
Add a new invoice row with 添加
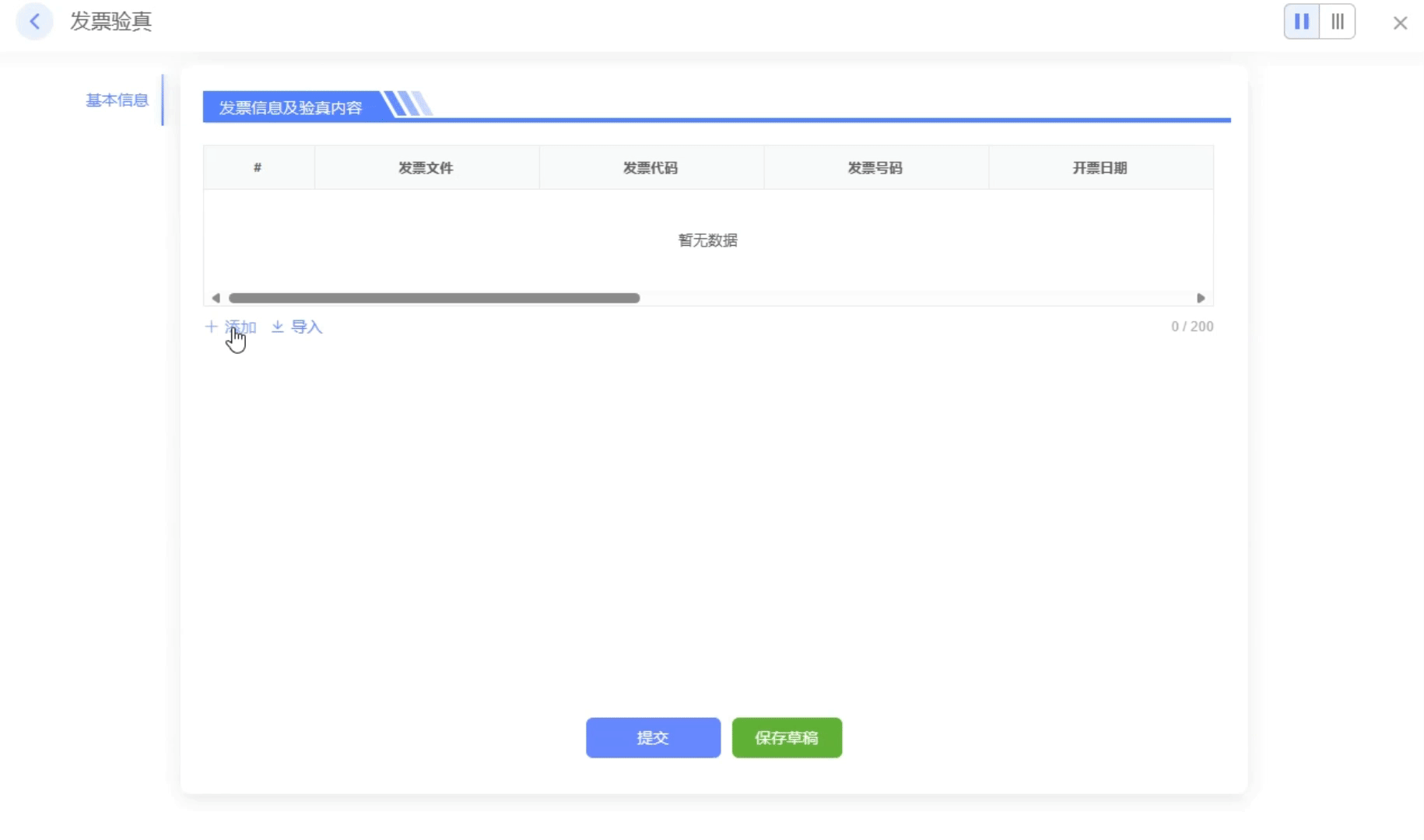pos(231,327)
